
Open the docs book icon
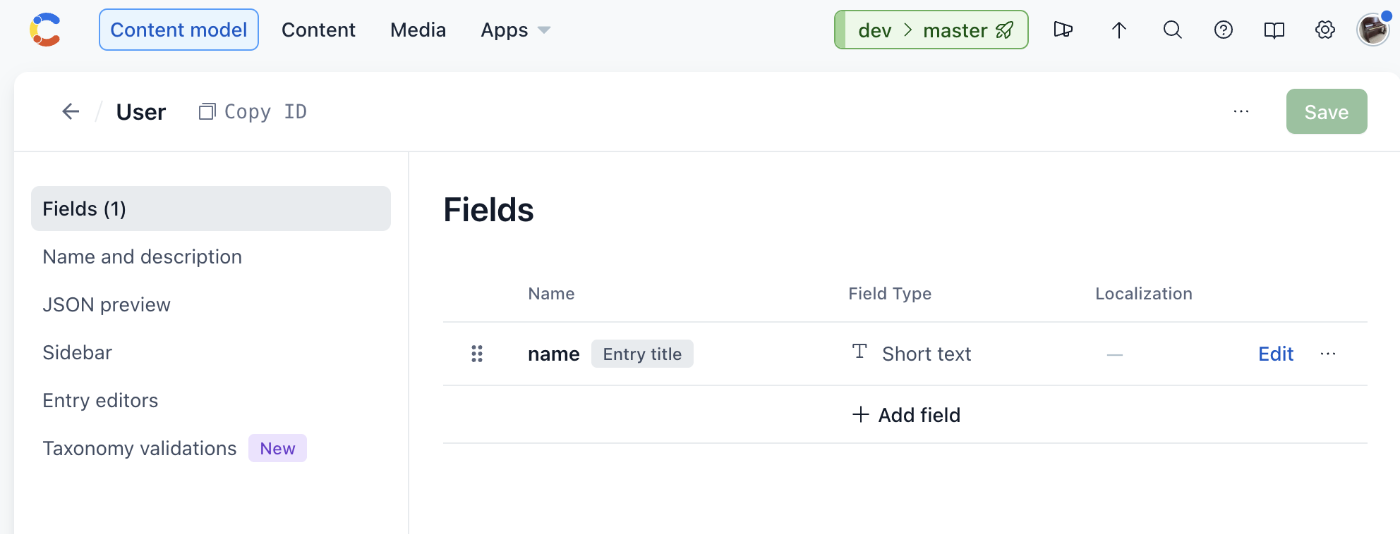1274,30
